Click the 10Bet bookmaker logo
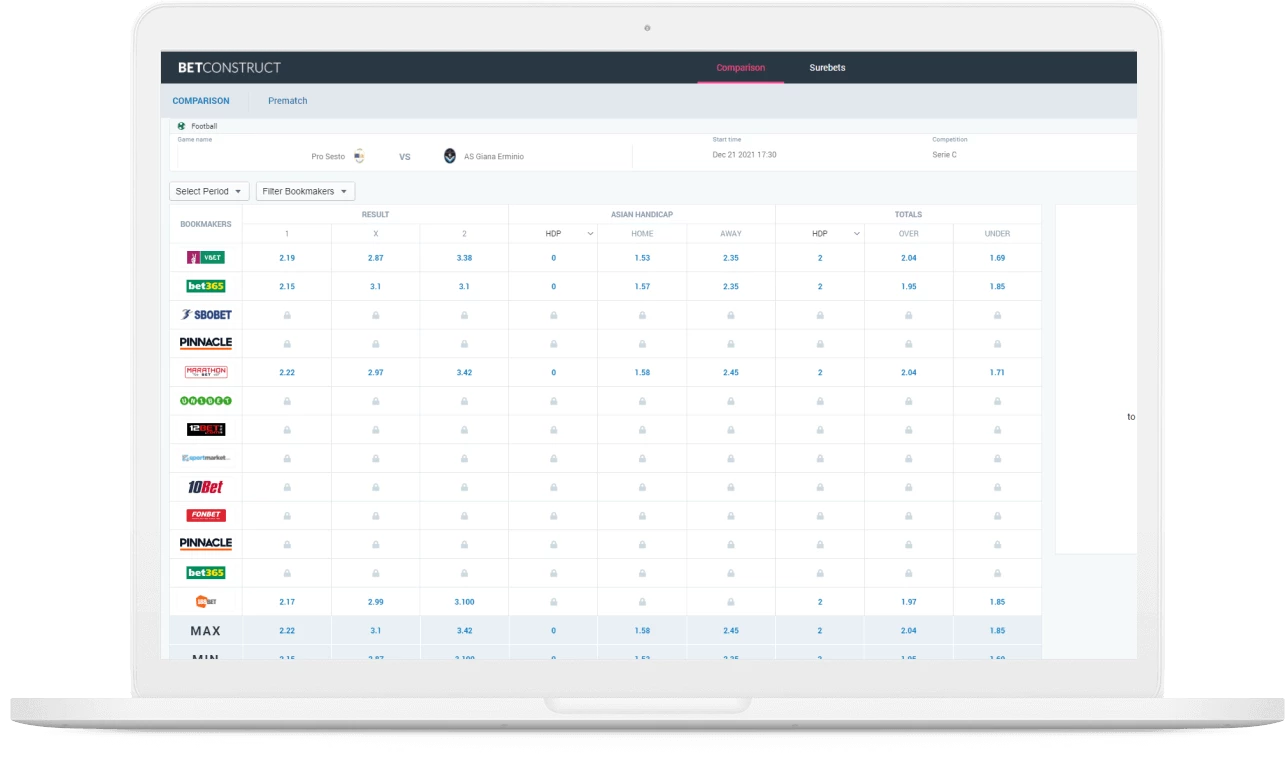Screen dimensions: 1285x768 [205, 485]
